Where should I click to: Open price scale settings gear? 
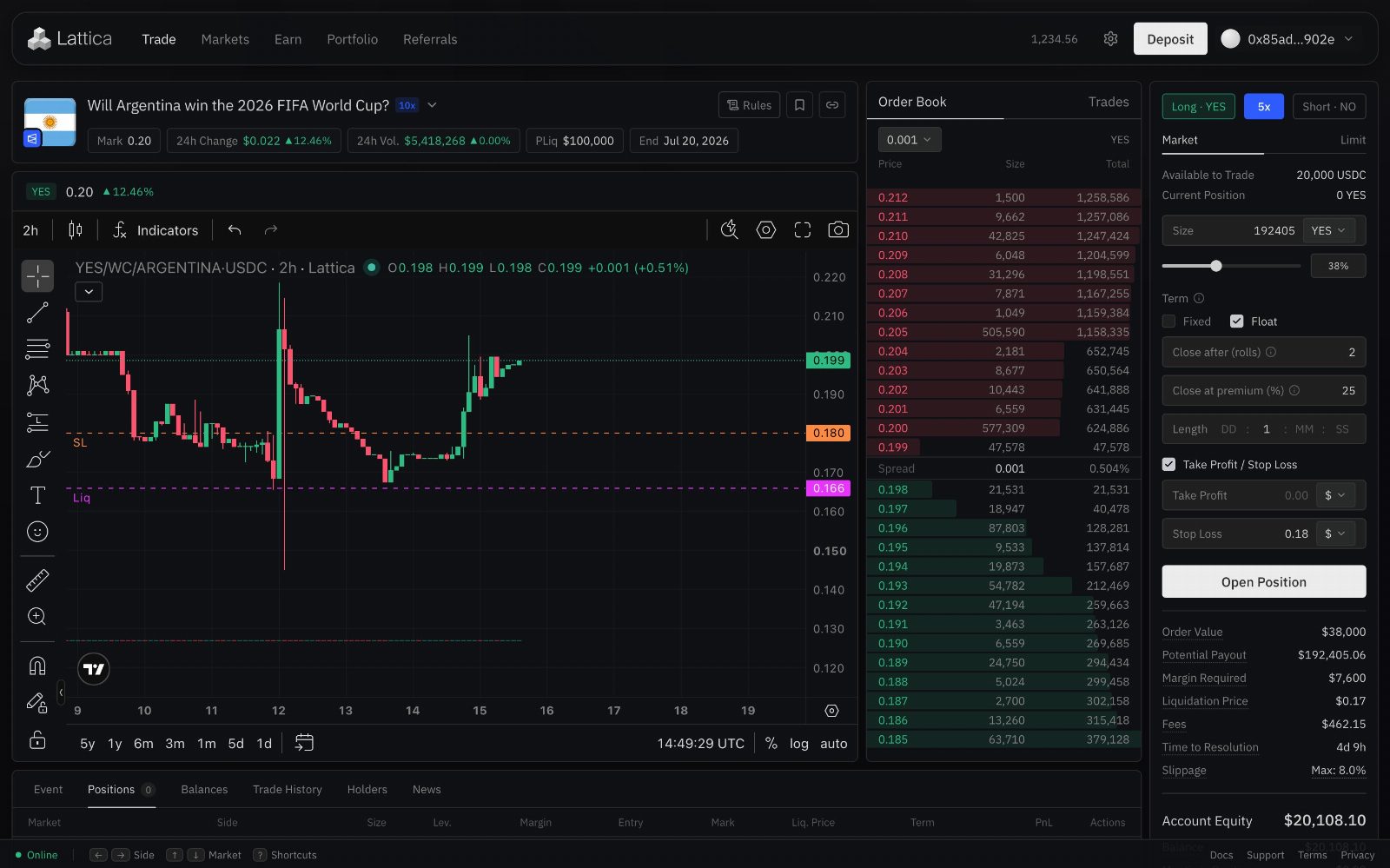pyautogui.click(x=831, y=711)
